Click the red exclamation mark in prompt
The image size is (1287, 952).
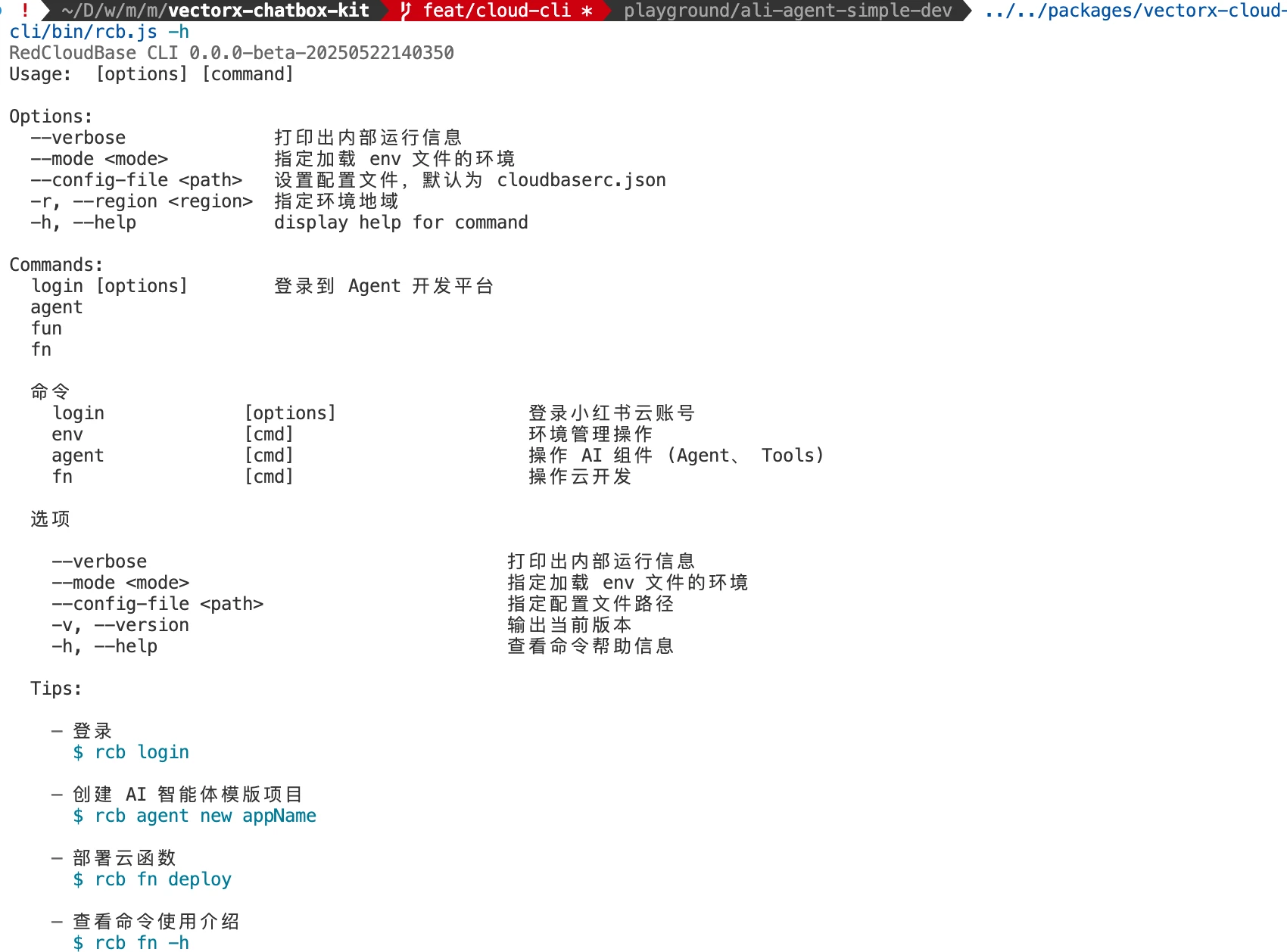coord(25,11)
